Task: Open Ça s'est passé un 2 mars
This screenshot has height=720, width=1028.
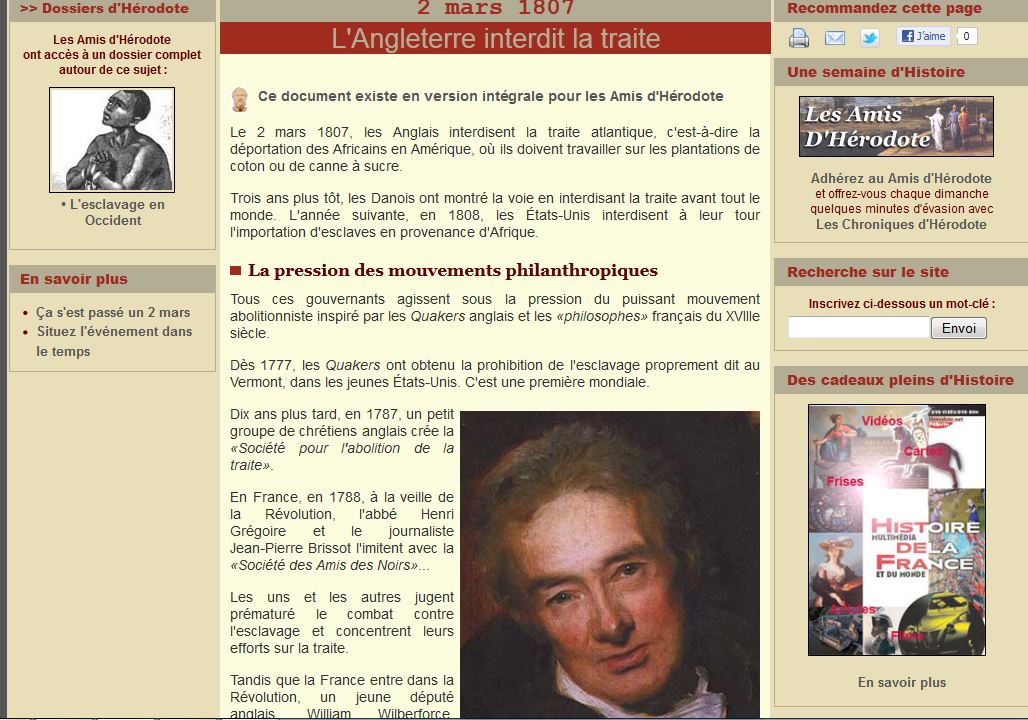Action: tap(113, 312)
